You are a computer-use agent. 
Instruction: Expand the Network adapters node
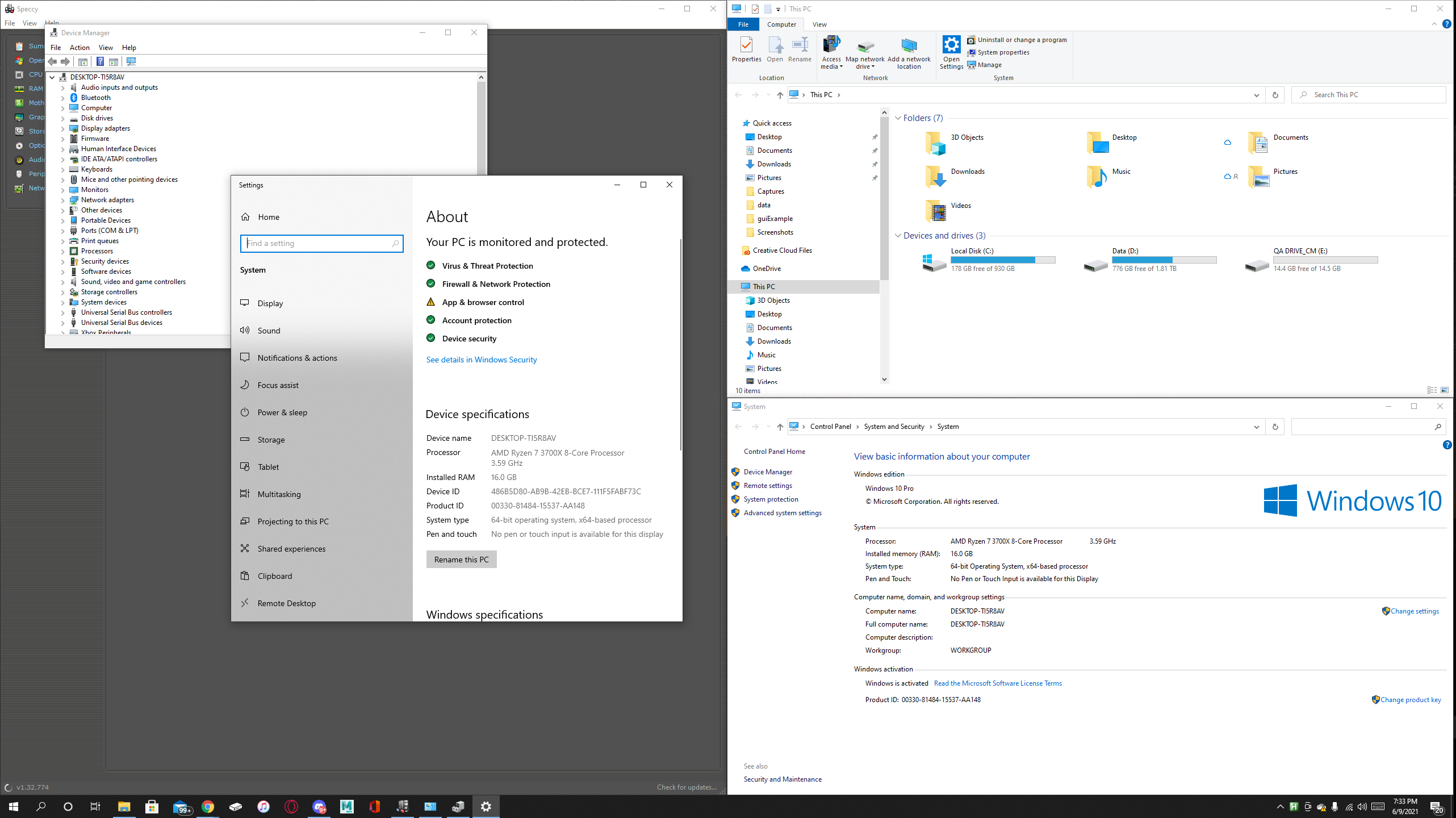[62, 199]
